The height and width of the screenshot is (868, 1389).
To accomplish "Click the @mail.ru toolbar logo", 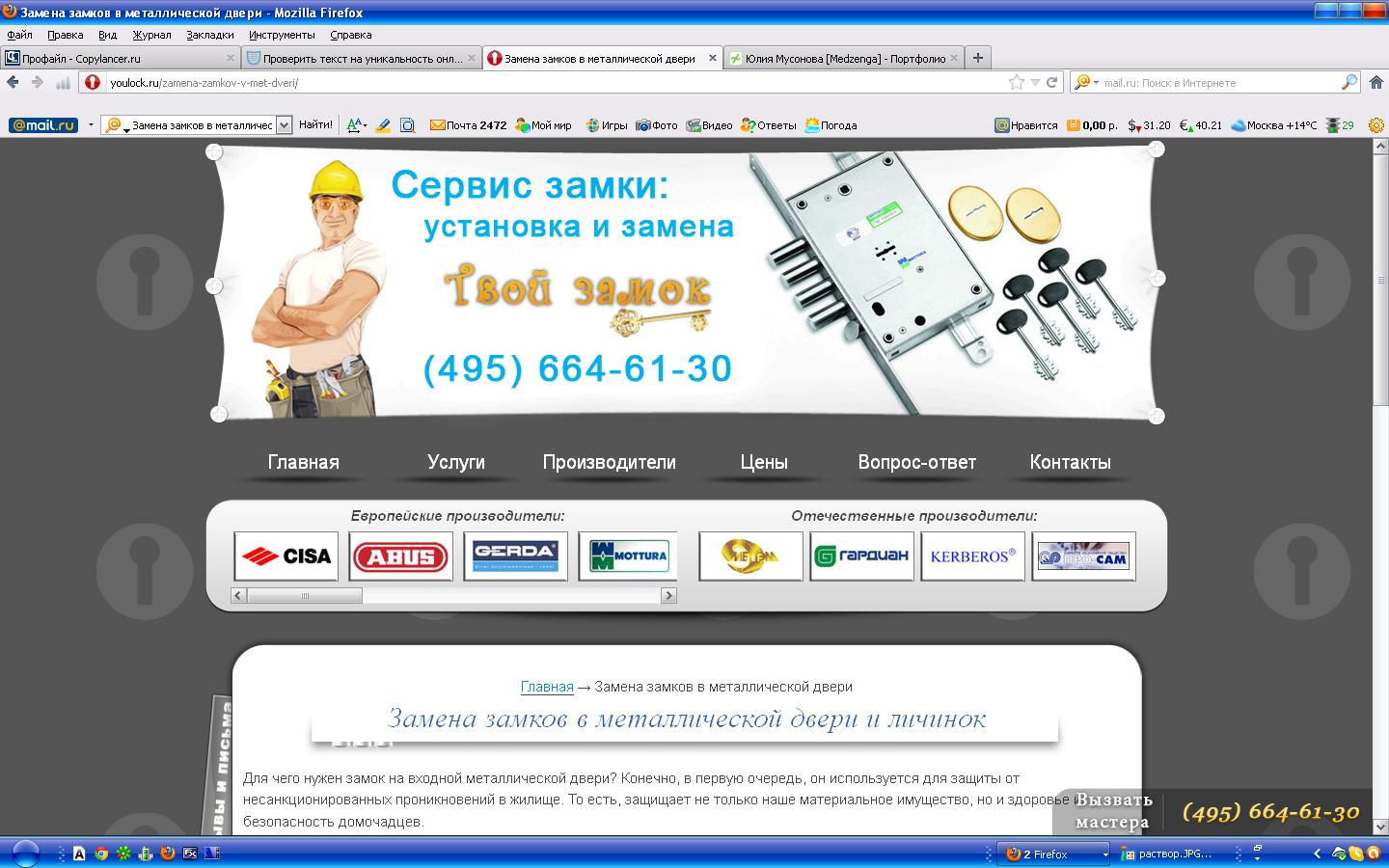I will pos(43,125).
